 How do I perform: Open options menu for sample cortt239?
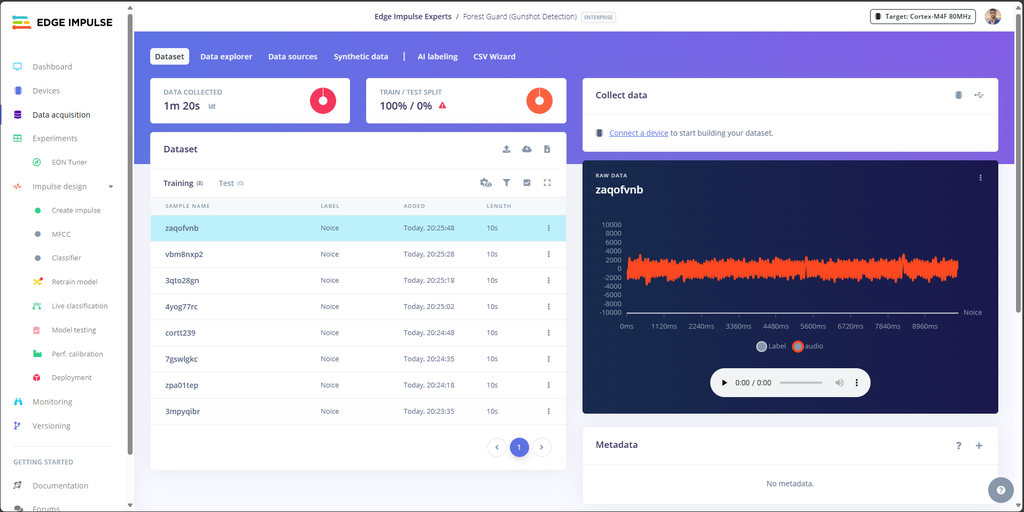click(x=549, y=332)
